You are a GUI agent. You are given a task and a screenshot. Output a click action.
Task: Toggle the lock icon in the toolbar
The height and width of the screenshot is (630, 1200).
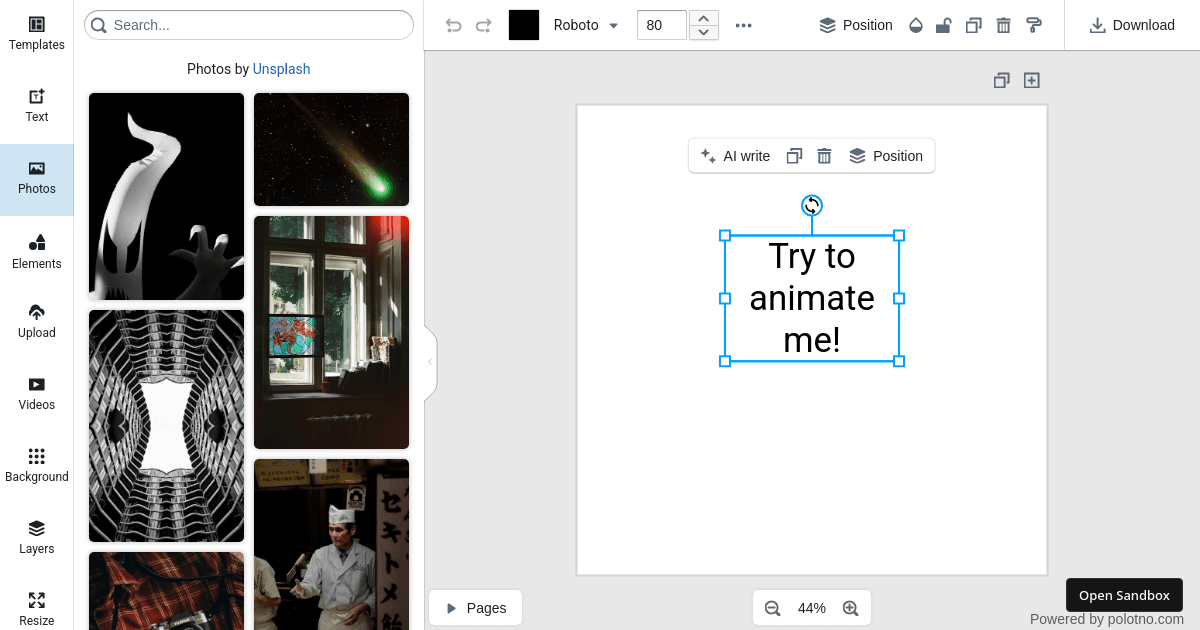[943, 25]
